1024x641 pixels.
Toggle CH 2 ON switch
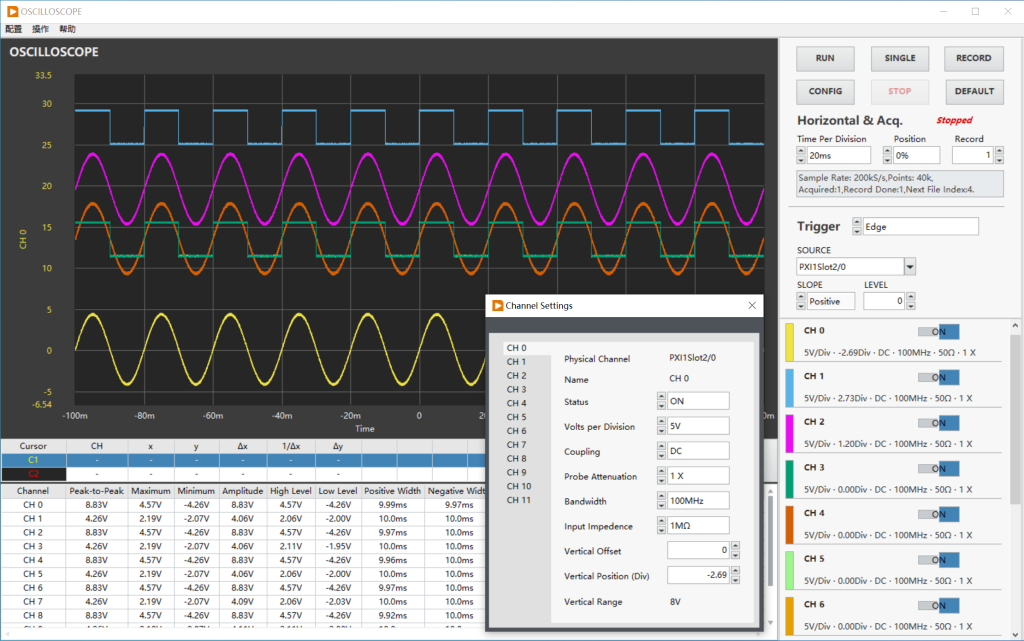pyautogui.click(x=938, y=423)
